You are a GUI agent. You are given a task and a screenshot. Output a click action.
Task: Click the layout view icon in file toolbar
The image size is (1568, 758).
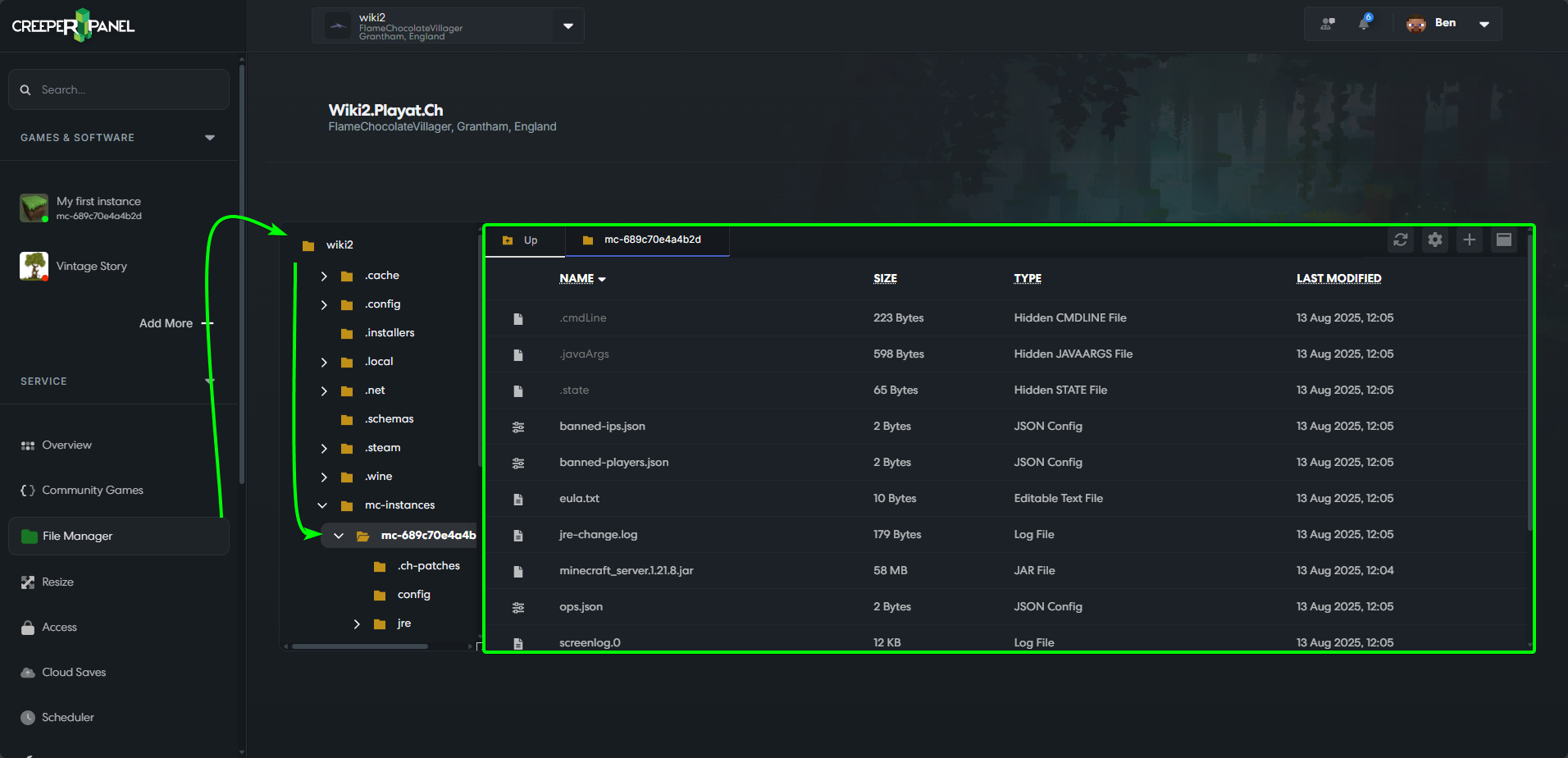click(1504, 240)
